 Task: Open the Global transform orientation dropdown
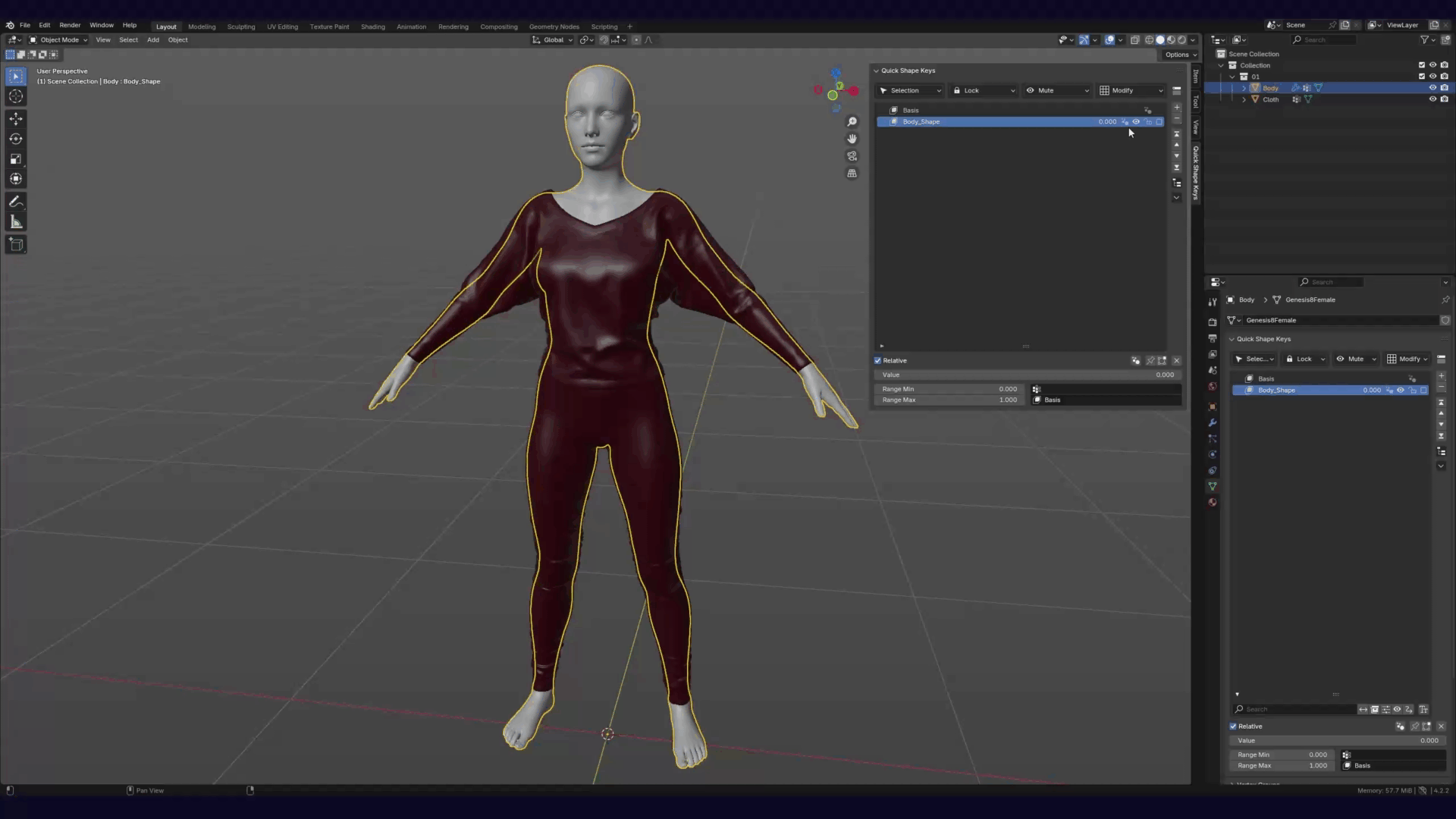click(x=552, y=40)
